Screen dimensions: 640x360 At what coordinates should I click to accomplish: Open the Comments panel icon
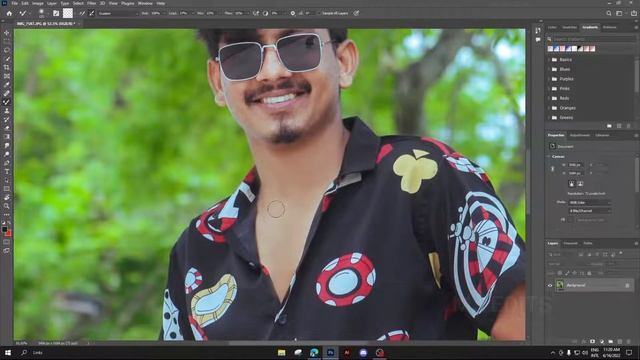538,40
